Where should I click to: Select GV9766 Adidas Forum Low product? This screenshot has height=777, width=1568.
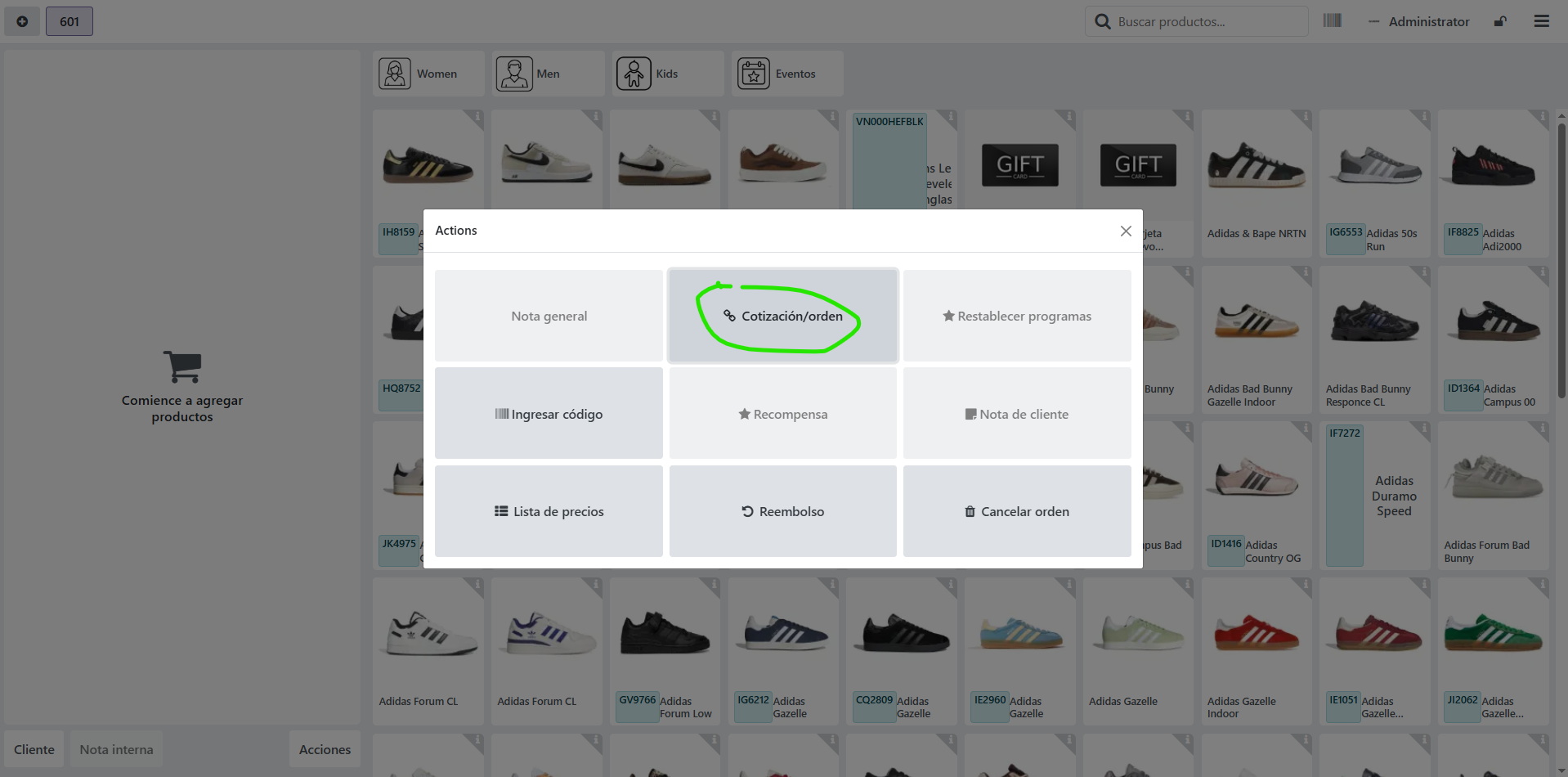pos(665,651)
